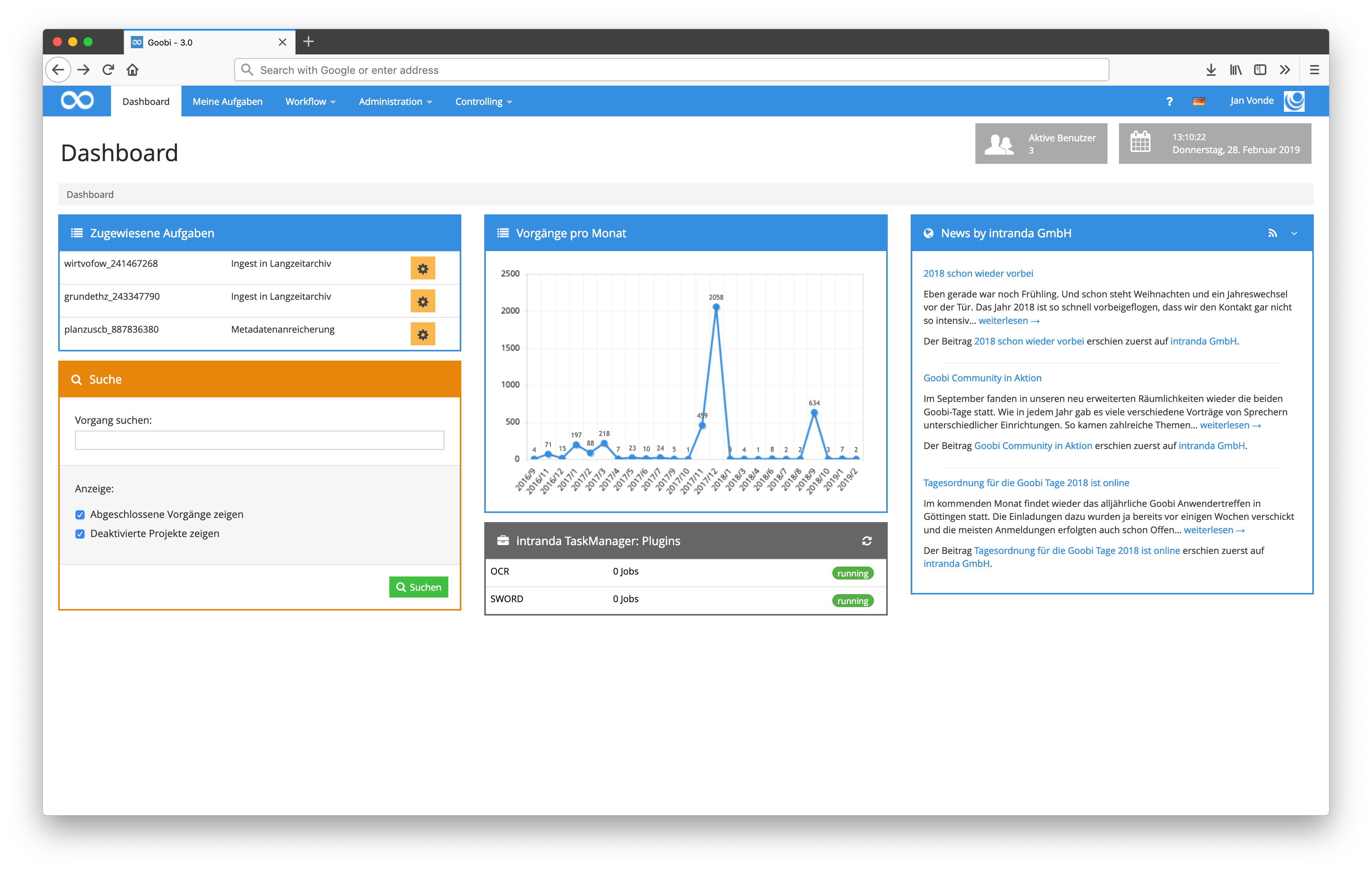Collapse the News panel with chevron
The image size is (1372, 872).
[1294, 233]
